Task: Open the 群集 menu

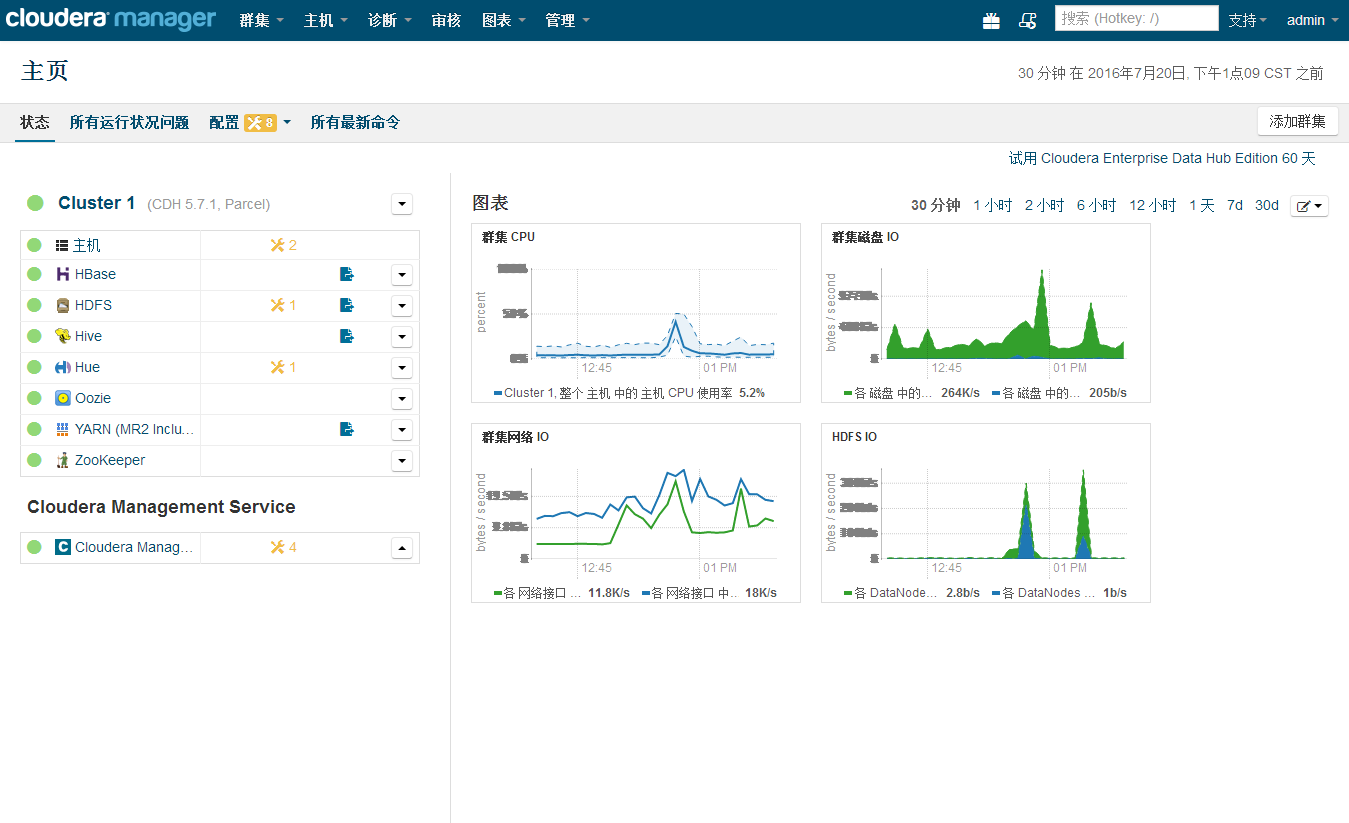Action: [x=262, y=20]
